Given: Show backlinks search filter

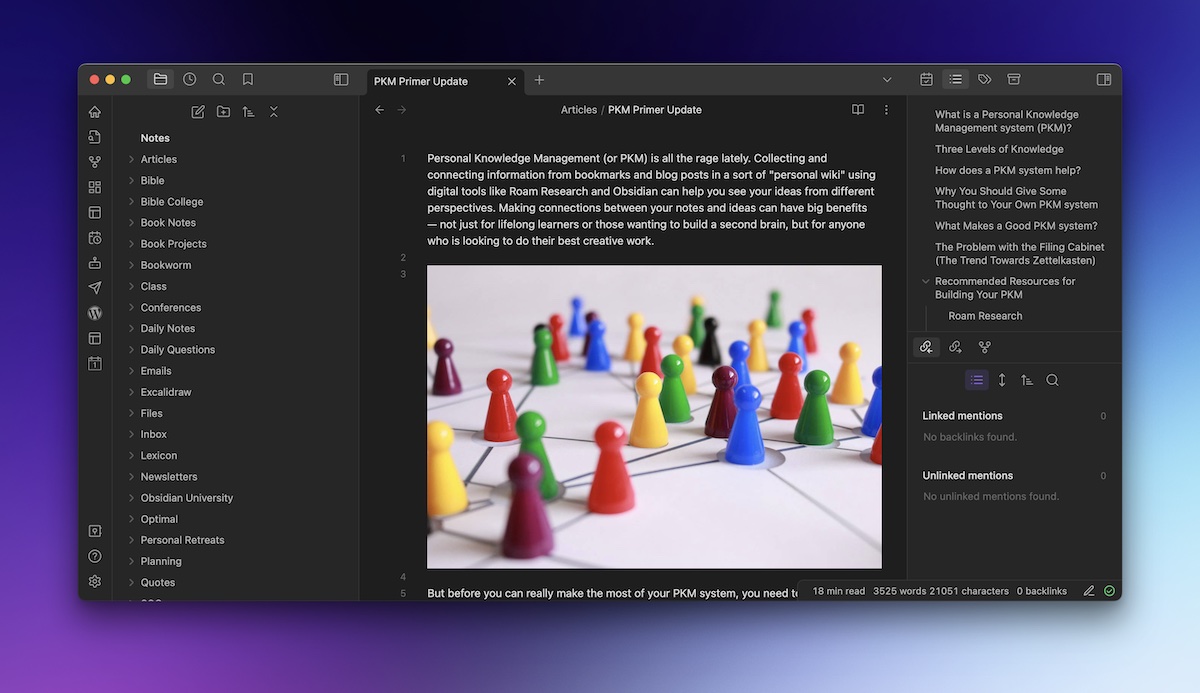Looking at the screenshot, I should pyautogui.click(x=1052, y=380).
